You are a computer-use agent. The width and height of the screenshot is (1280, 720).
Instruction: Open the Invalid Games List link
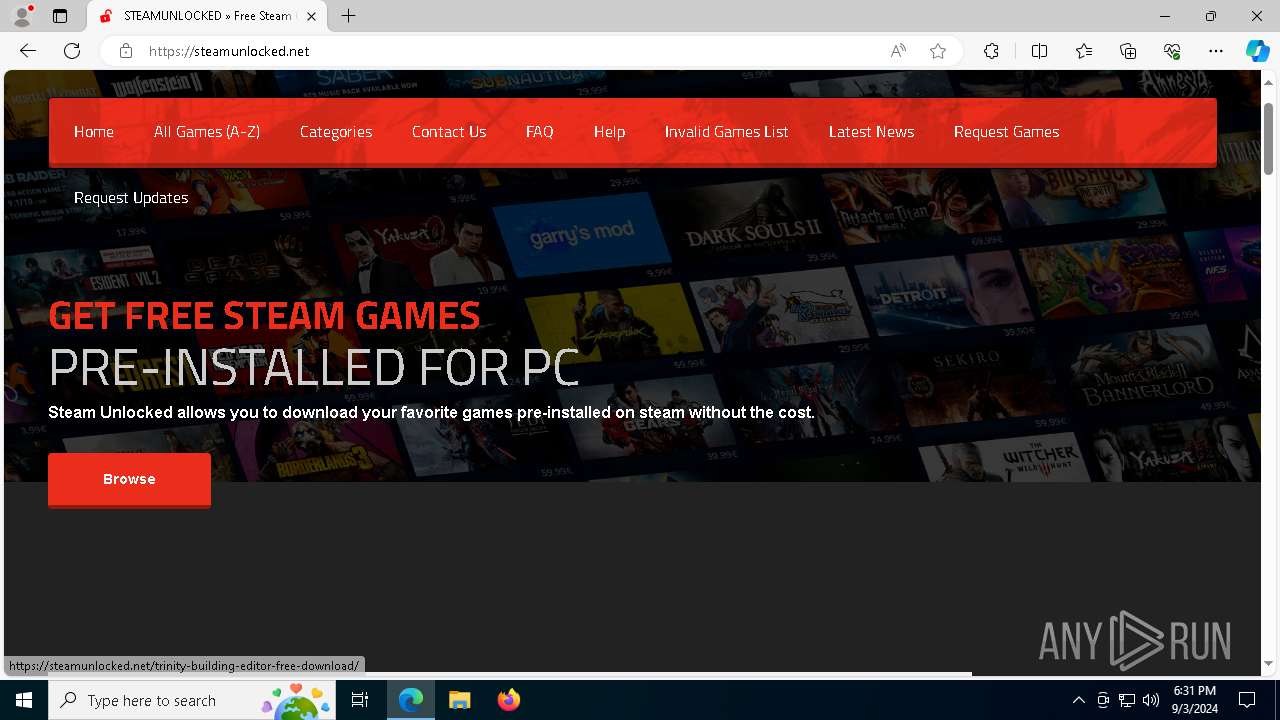[x=727, y=132]
